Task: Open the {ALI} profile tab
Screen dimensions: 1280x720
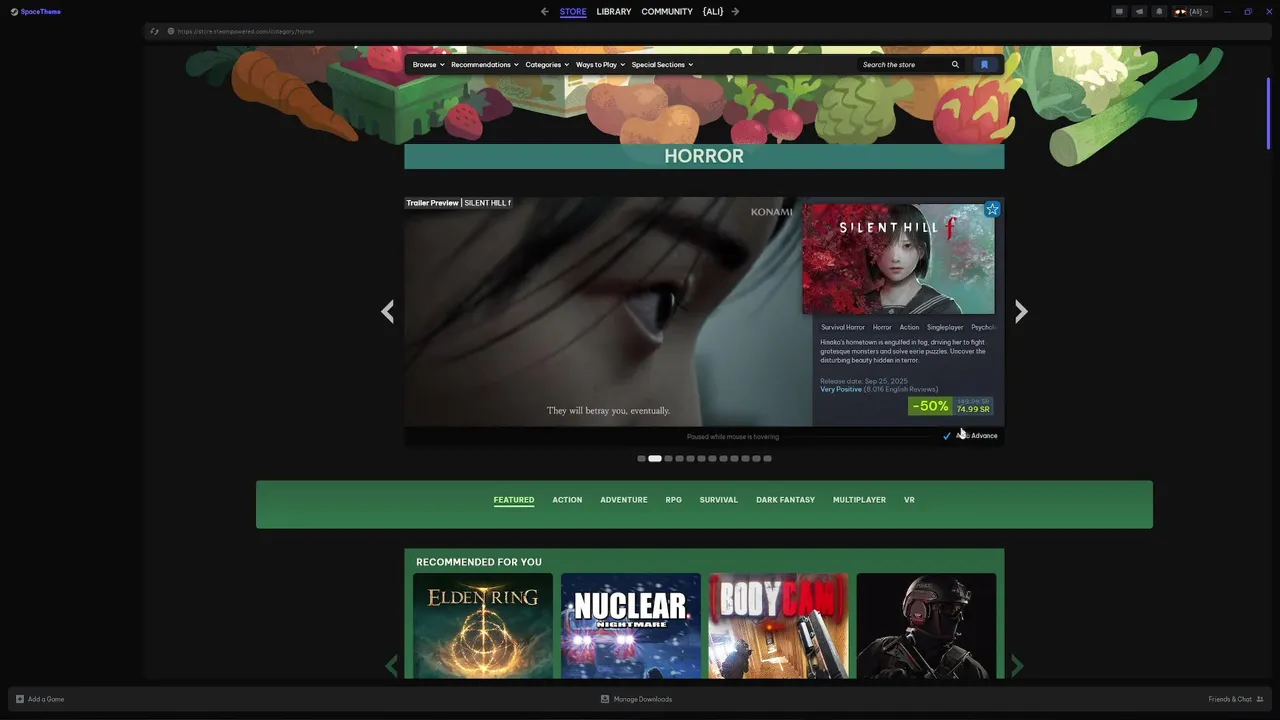Action: point(713,12)
